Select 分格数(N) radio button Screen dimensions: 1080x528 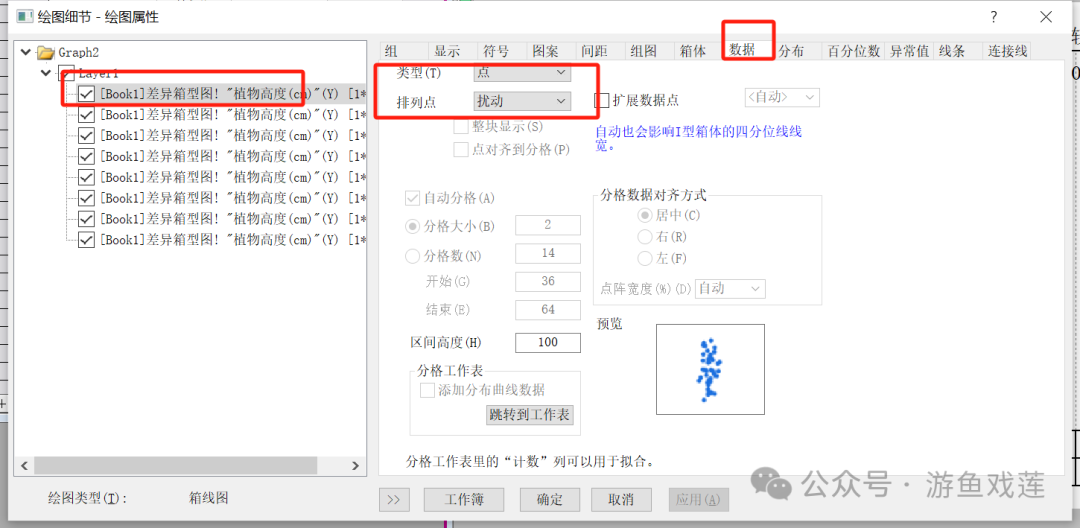coord(413,257)
